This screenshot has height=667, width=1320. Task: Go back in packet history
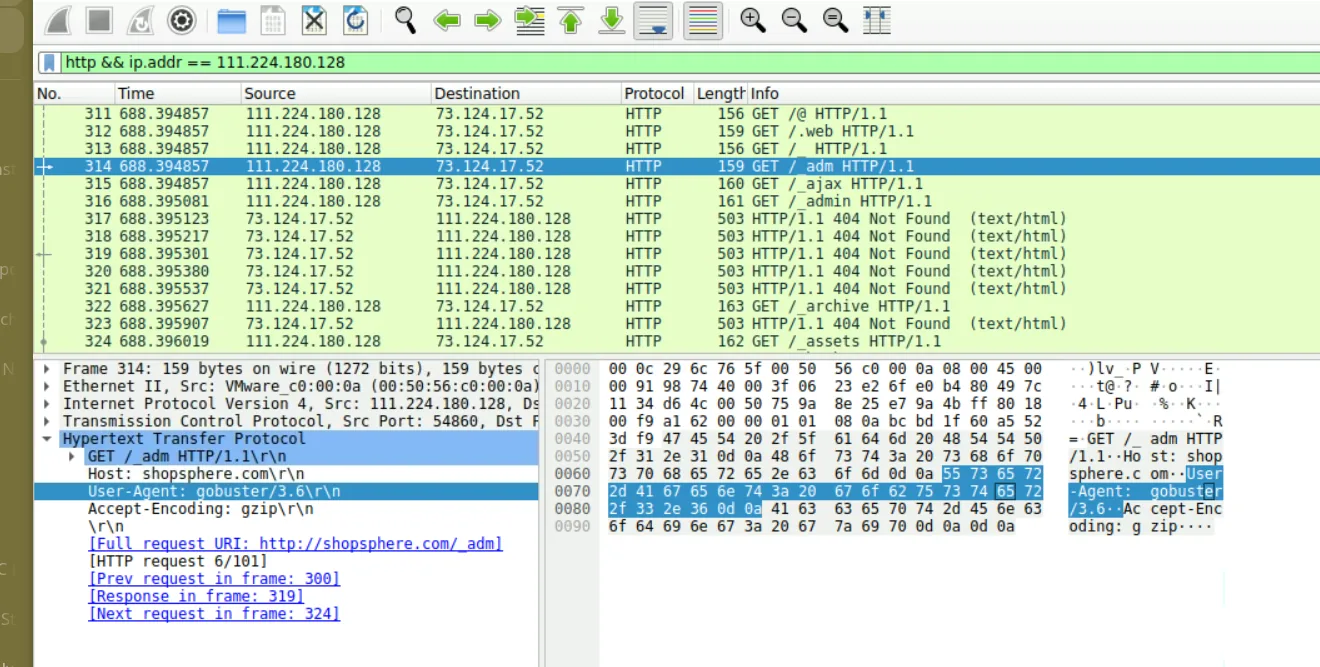tap(446, 20)
